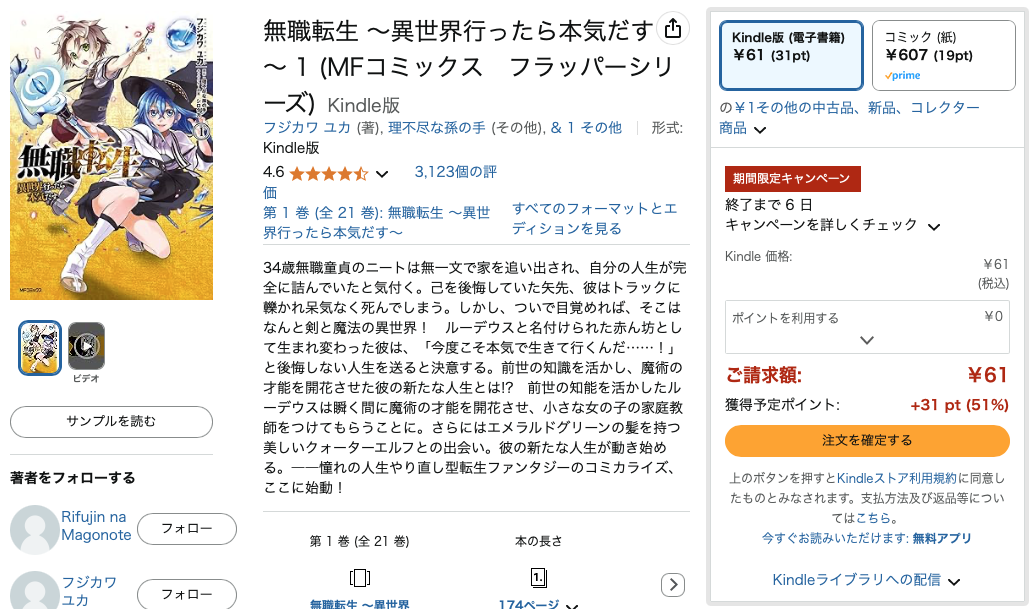1036x609 pixels.
Task: Follow author Rifujin na Magonote
Action: coord(187,529)
